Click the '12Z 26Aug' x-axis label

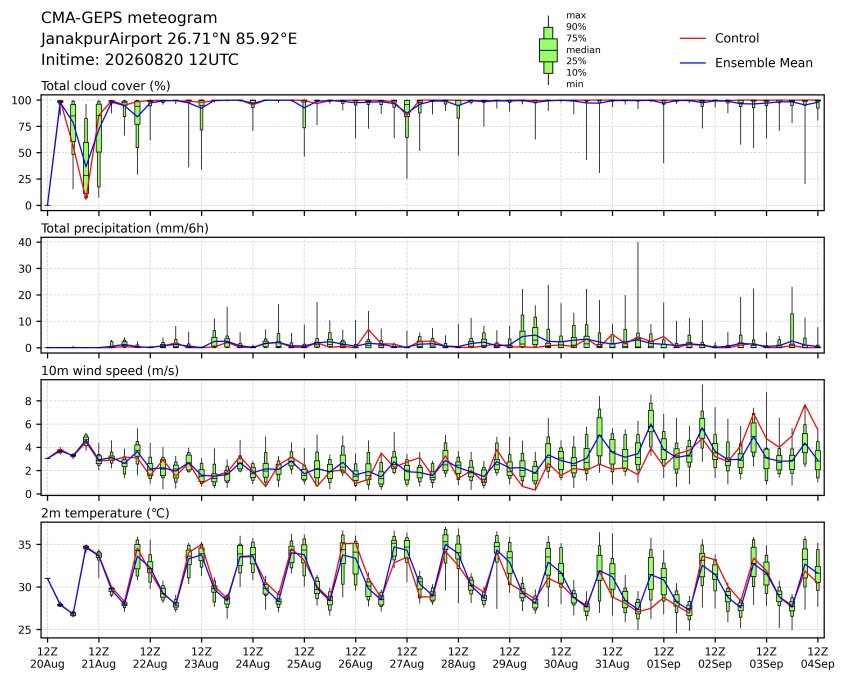point(355,658)
